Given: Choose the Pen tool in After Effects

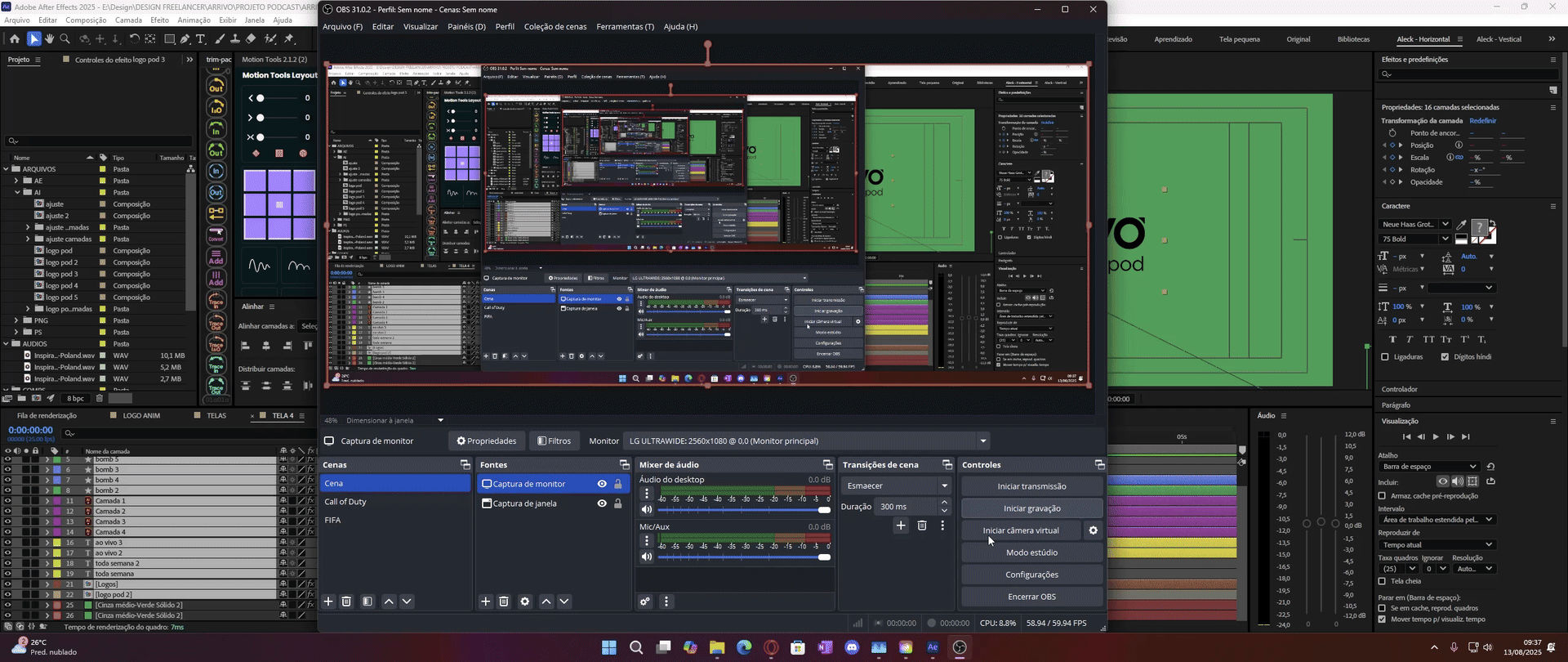Looking at the screenshot, I should click(185, 38).
